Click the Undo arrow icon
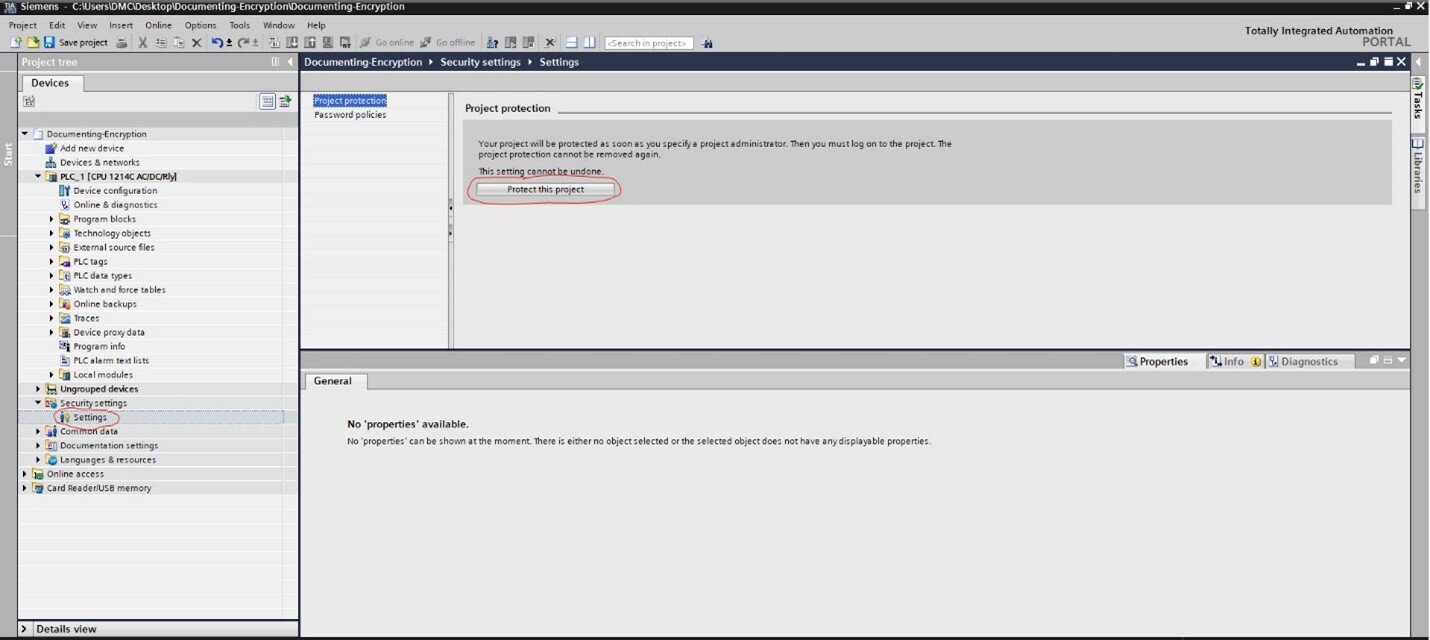The height and width of the screenshot is (640, 1430). 218,43
